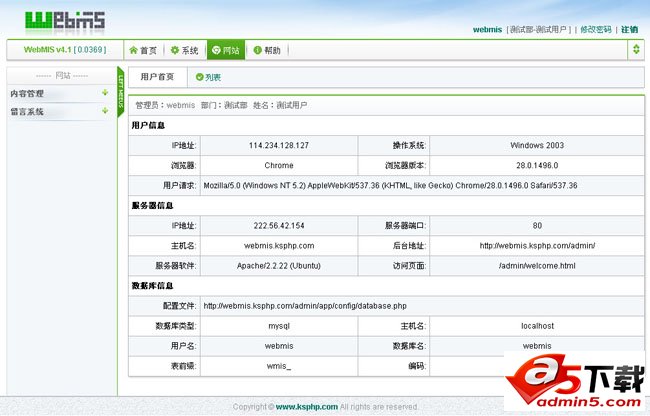
Task: Click the green check icon beside 列表
Action: coord(199,77)
